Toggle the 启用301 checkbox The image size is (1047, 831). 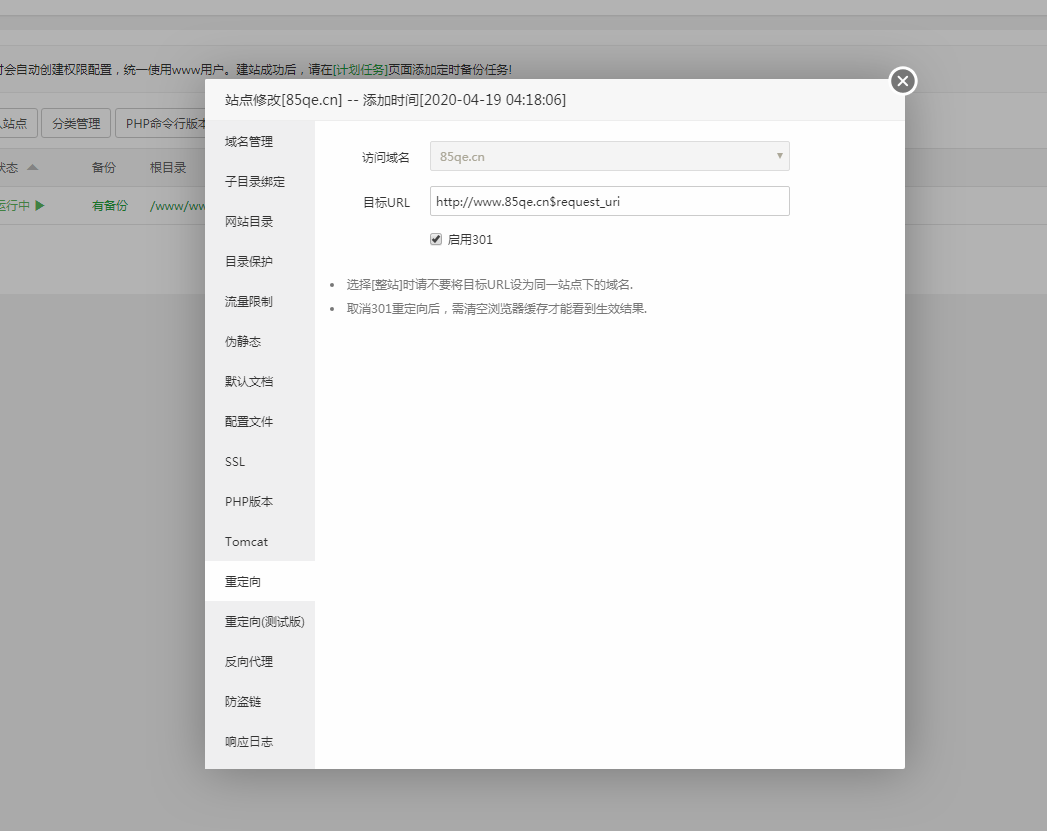pos(436,240)
